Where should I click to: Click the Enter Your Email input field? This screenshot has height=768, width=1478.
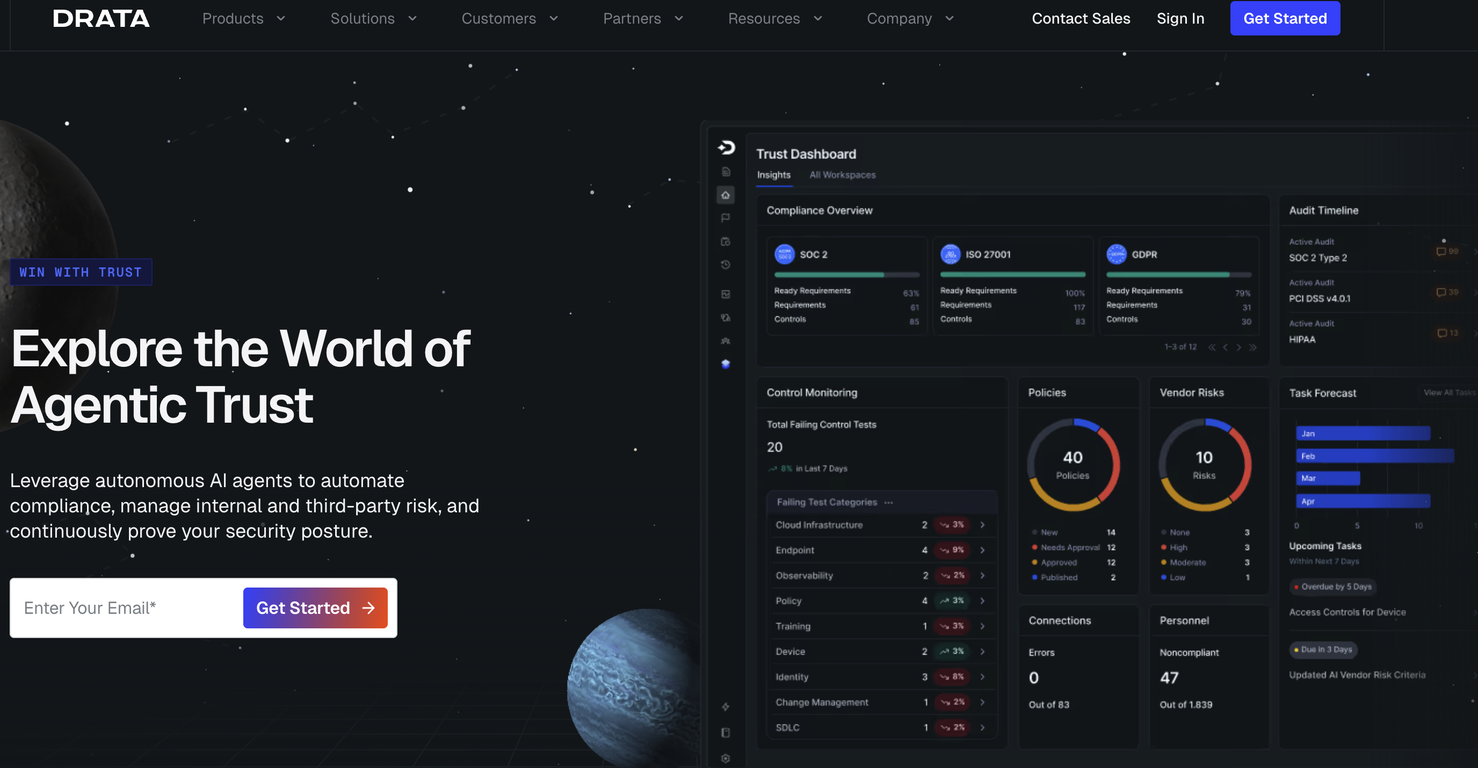click(127, 608)
